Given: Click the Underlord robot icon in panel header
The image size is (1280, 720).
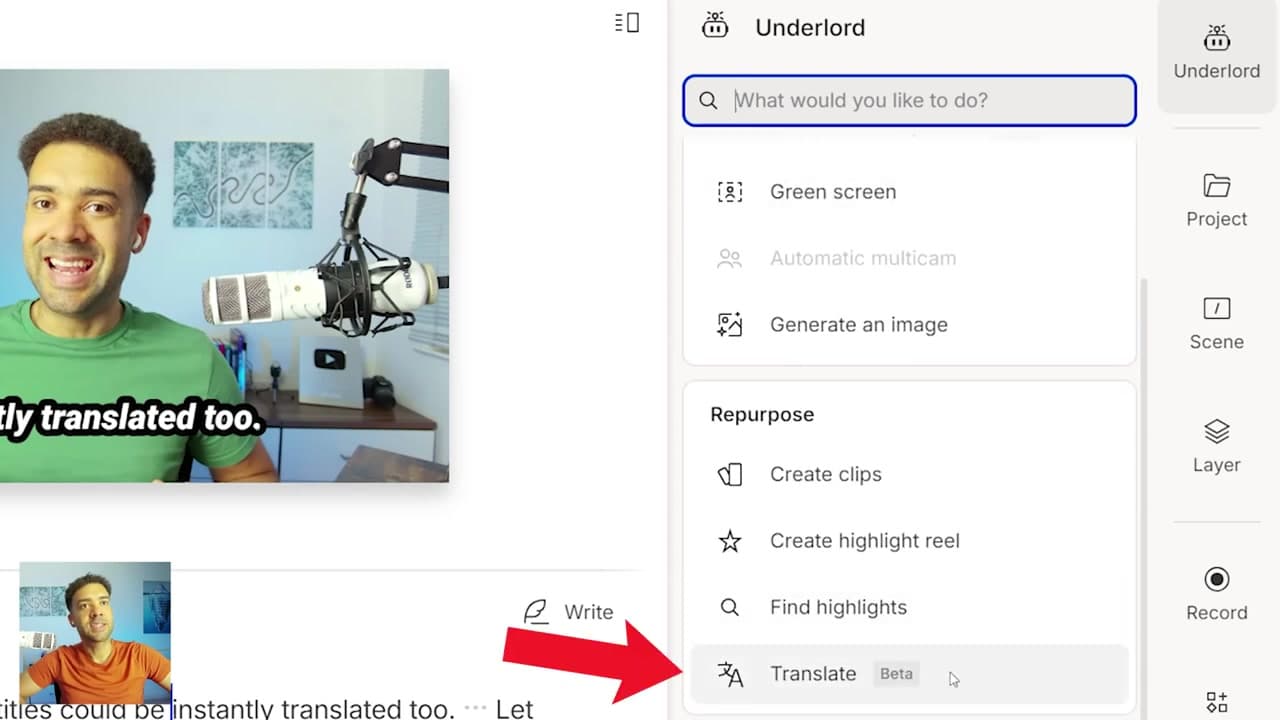Looking at the screenshot, I should coord(715,26).
